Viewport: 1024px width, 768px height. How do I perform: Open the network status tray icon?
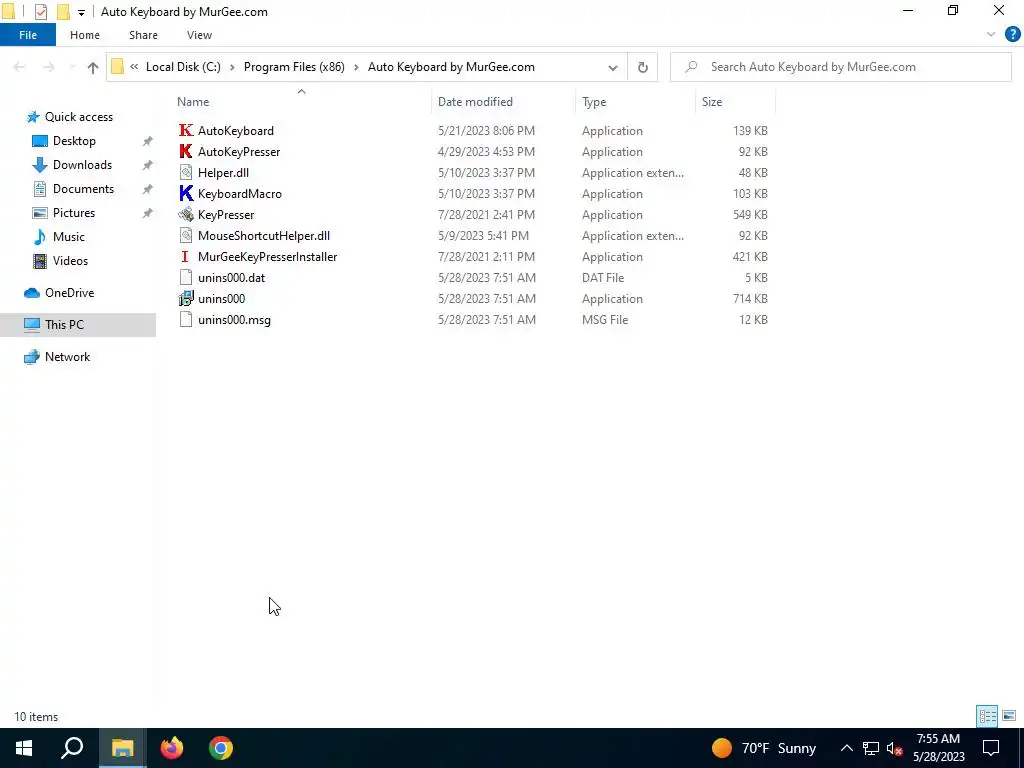point(871,748)
